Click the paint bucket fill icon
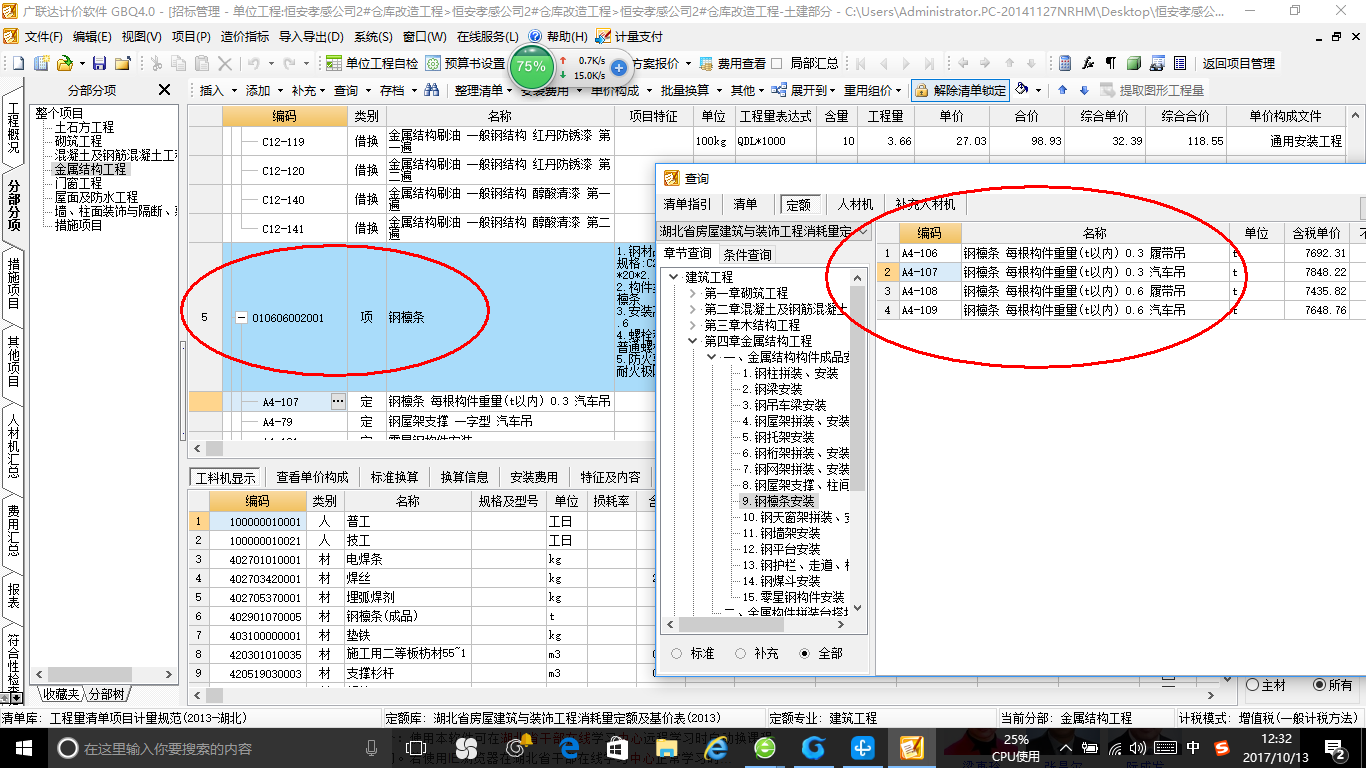This screenshot has height=768, width=1366. click(1021, 90)
